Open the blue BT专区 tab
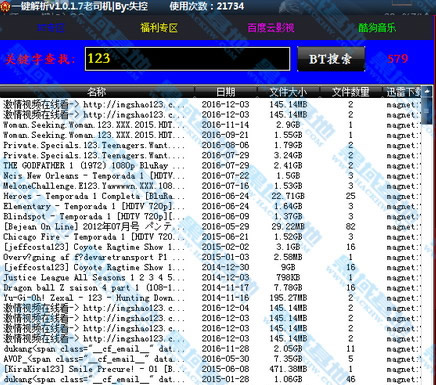Viewport: 436px width, 385px height. 51,28
